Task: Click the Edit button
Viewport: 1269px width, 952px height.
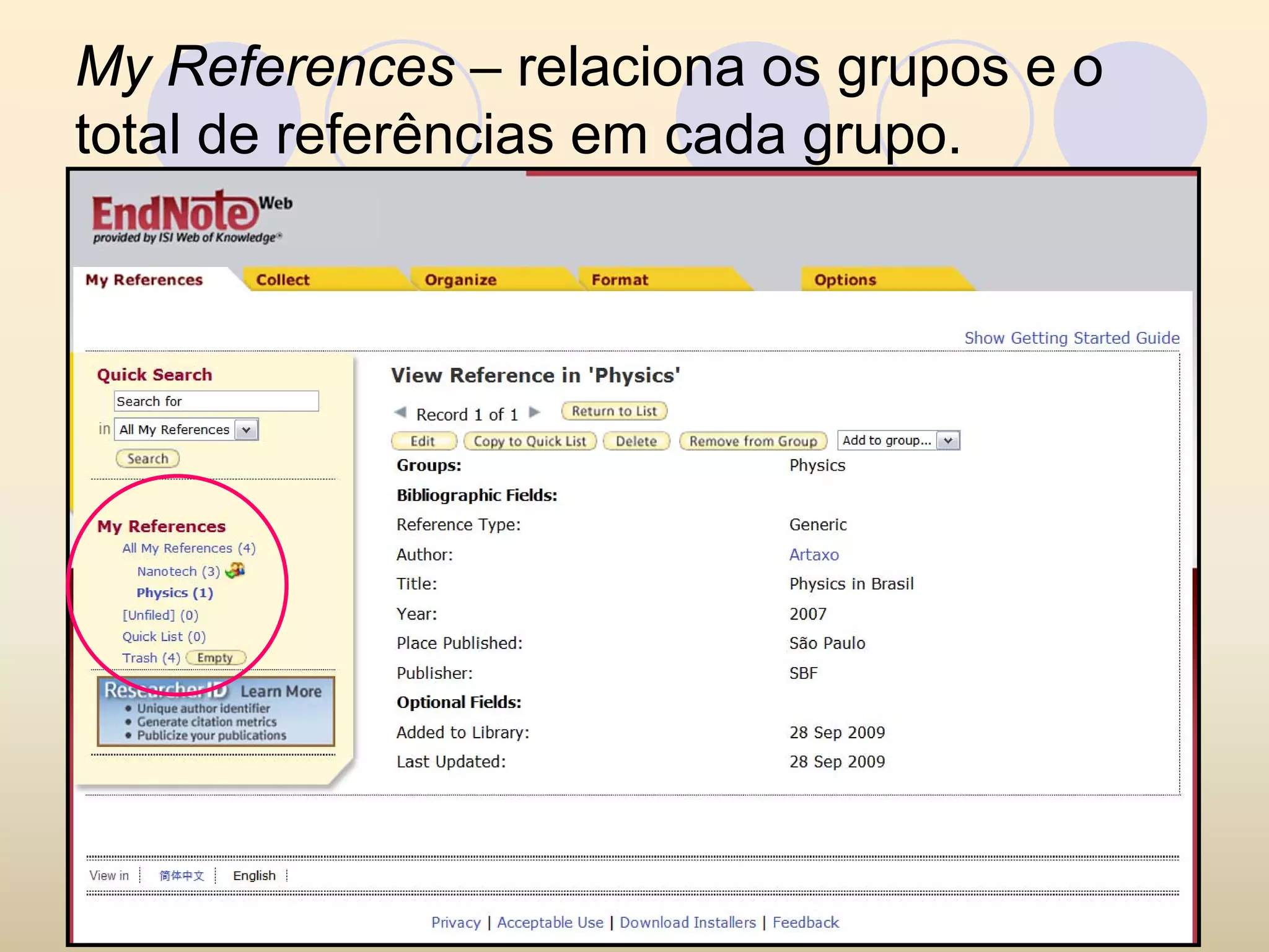Action: 424,441
